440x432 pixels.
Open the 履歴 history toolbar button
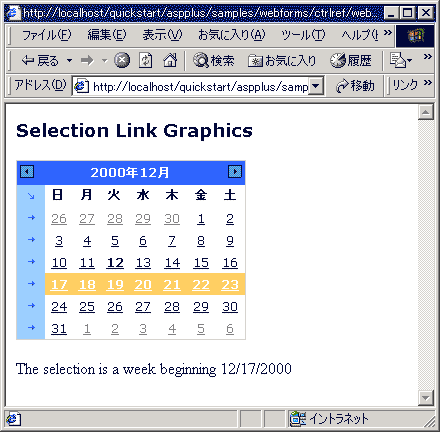pyautogui.click(x=351, y=61)
